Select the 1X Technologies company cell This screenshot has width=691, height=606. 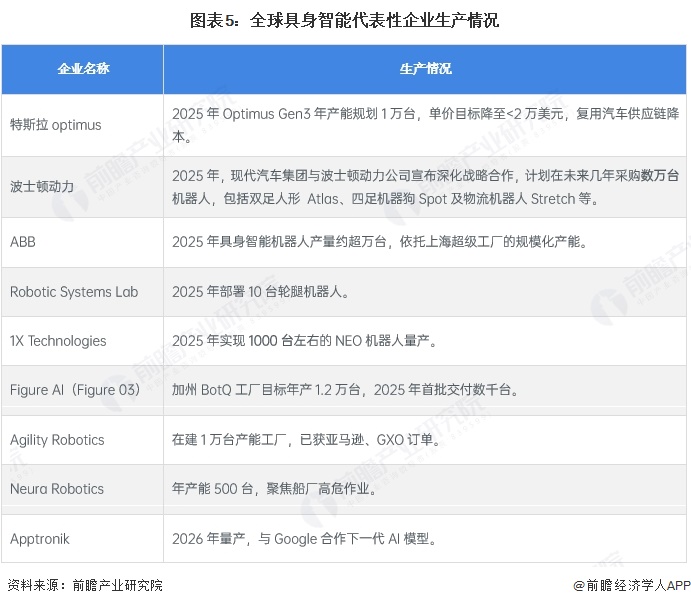pos(82,341)
